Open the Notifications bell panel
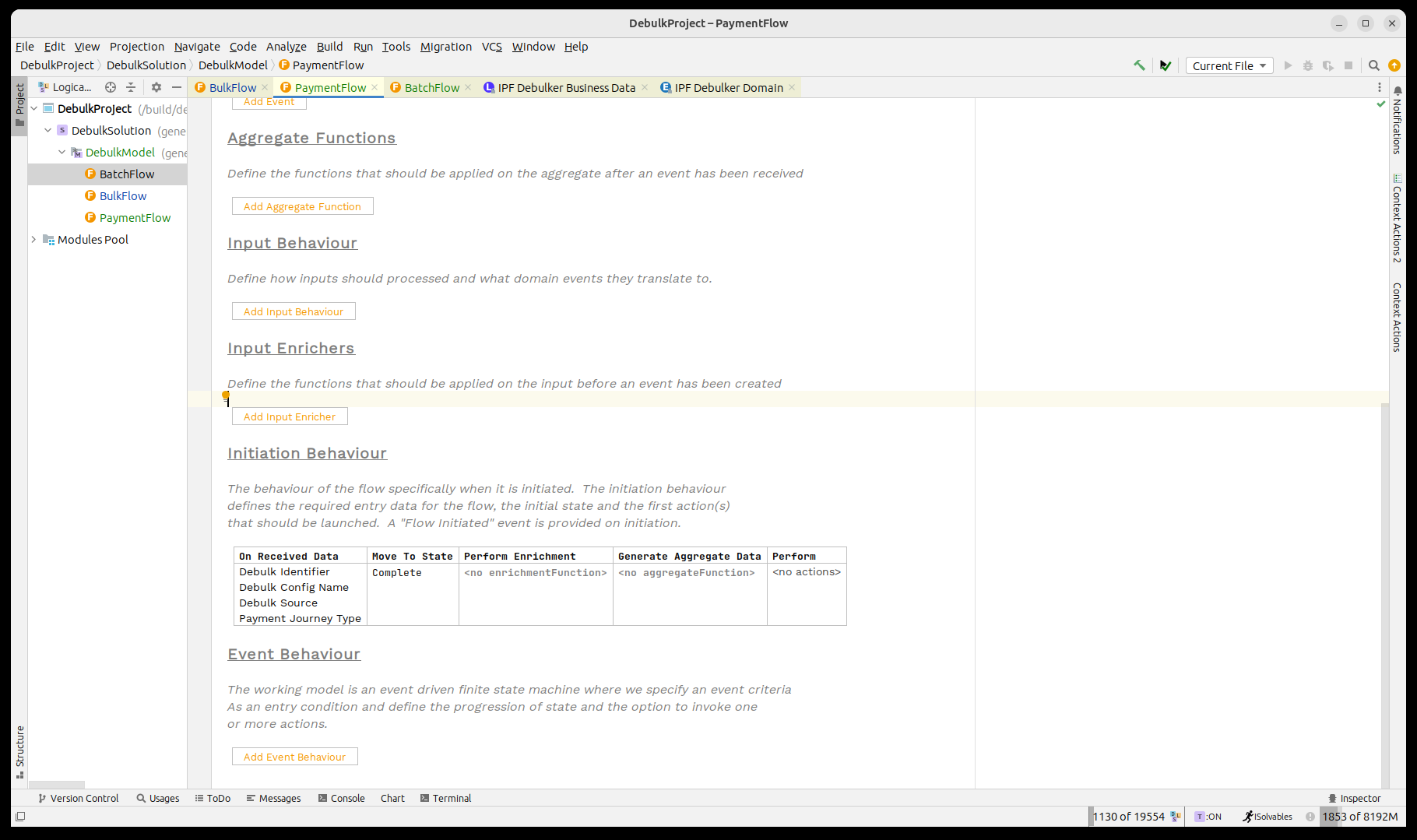This screenshot has height=840, width=1417. pyautogui.click(x=1398, y=91)
